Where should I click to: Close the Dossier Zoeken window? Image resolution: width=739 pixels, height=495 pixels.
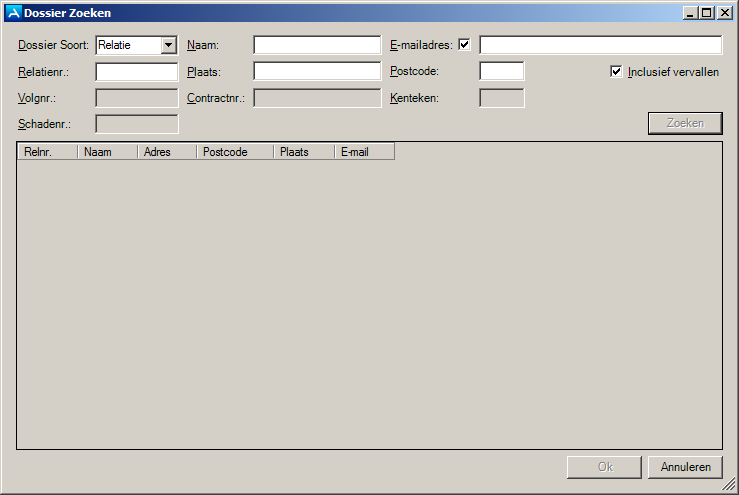[724, 13]
